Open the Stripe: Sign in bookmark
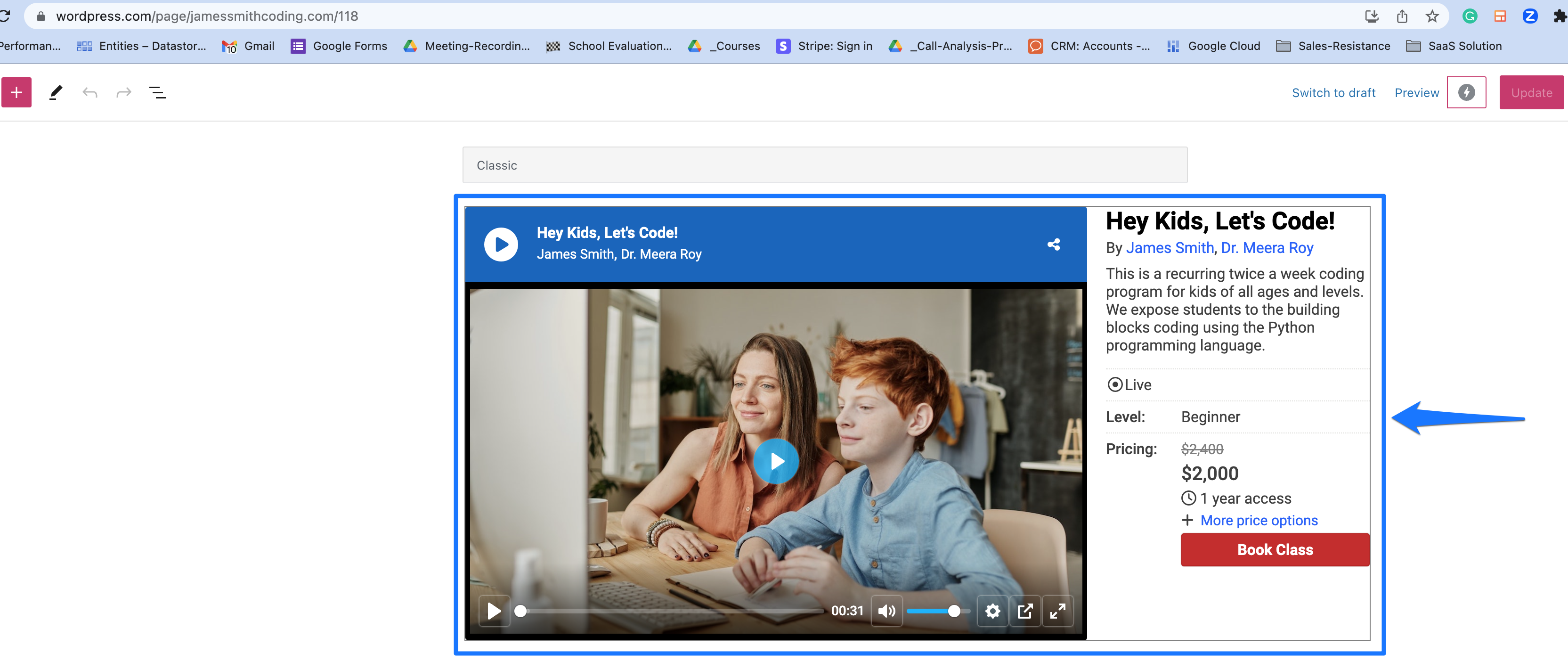Image resolution: width=1568 pixels, height=661 pixels. pos(824,46)
